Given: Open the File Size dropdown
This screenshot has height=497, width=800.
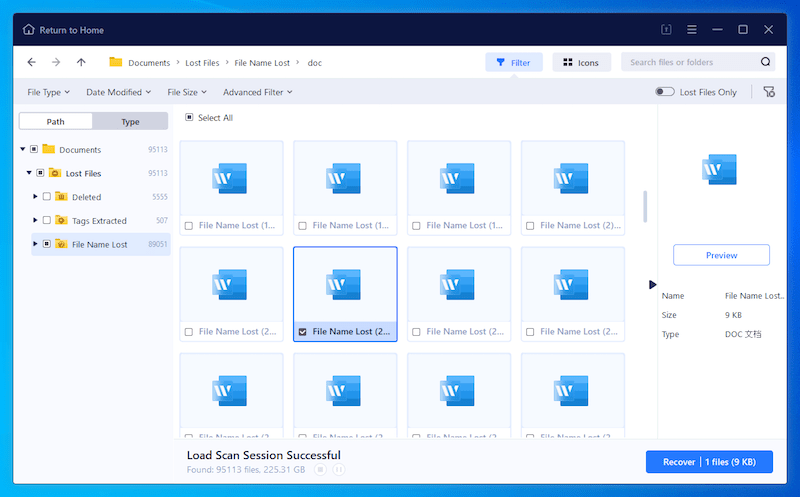Looking at the screenshot, I should click(x=187, y=92).
